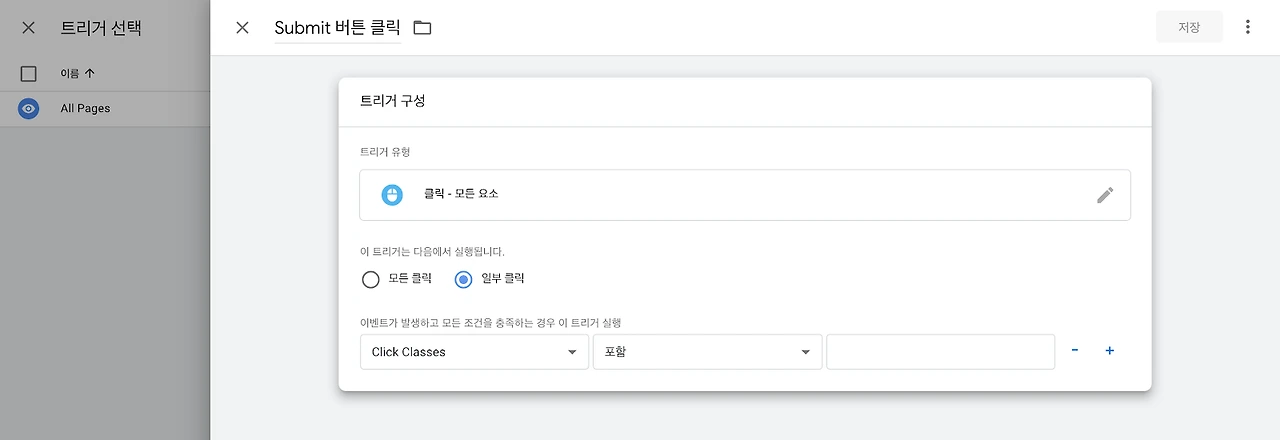The height and width of the screenshot is (440, 1280).
Task: Add a condition with the plus button
Action: (x=1109, y=351)
